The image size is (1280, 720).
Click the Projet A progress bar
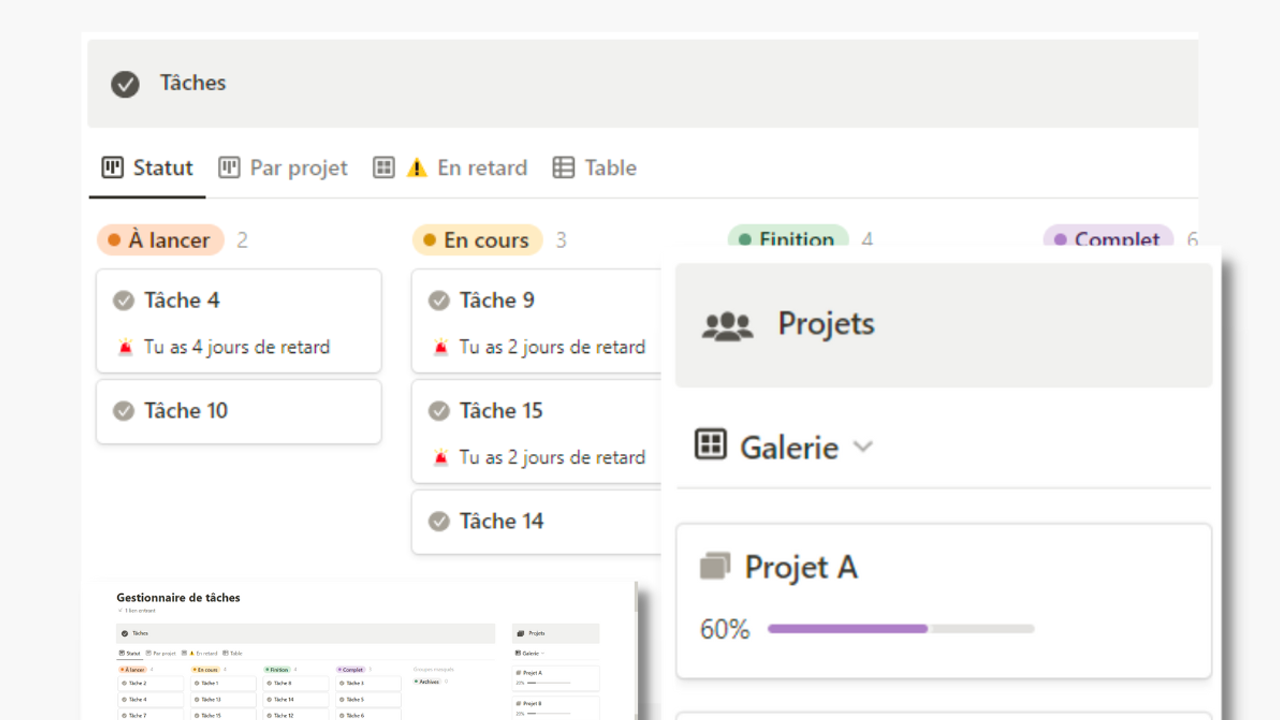(x=901, y=629)
